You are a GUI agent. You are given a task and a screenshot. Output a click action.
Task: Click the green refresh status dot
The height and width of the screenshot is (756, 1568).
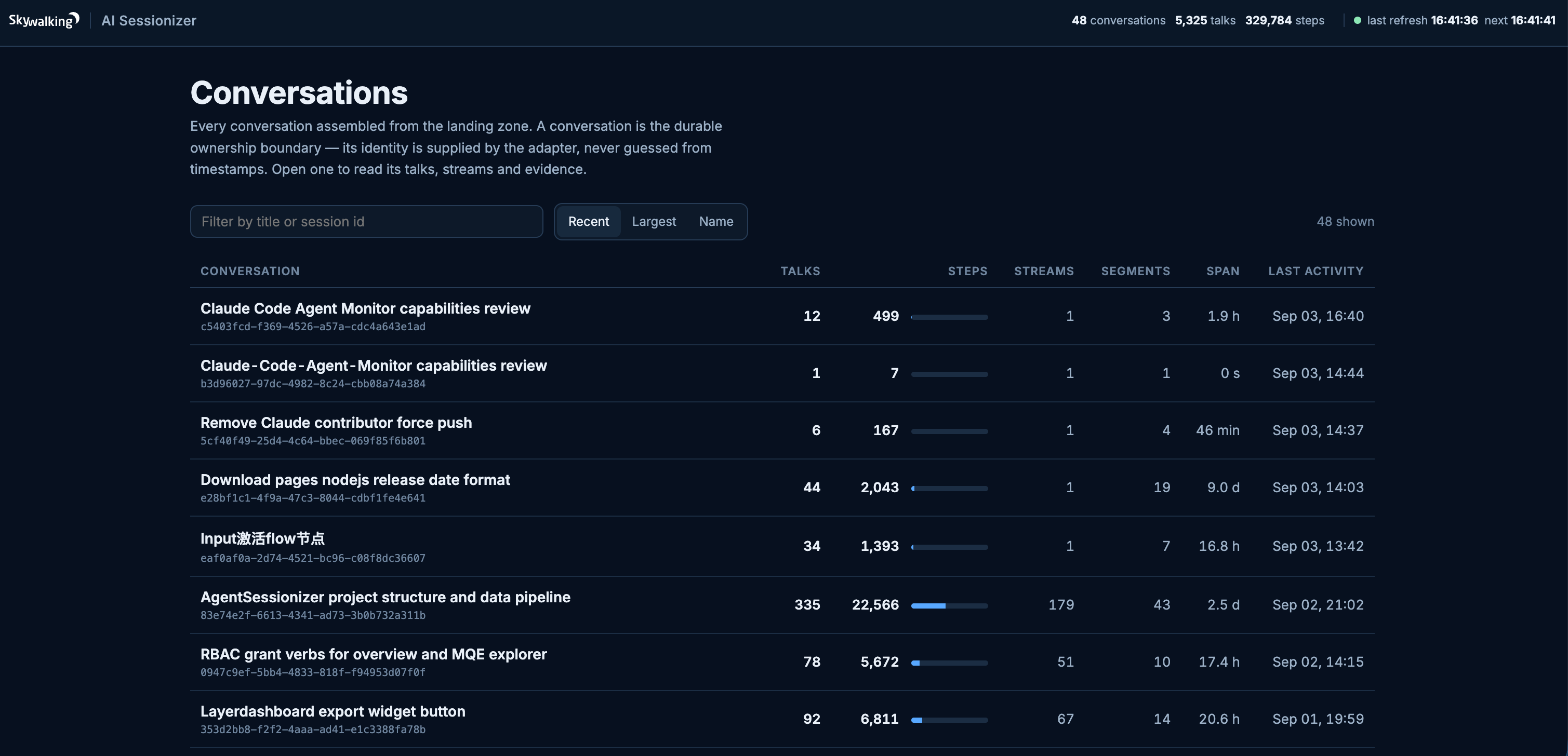pos(1357,20)
